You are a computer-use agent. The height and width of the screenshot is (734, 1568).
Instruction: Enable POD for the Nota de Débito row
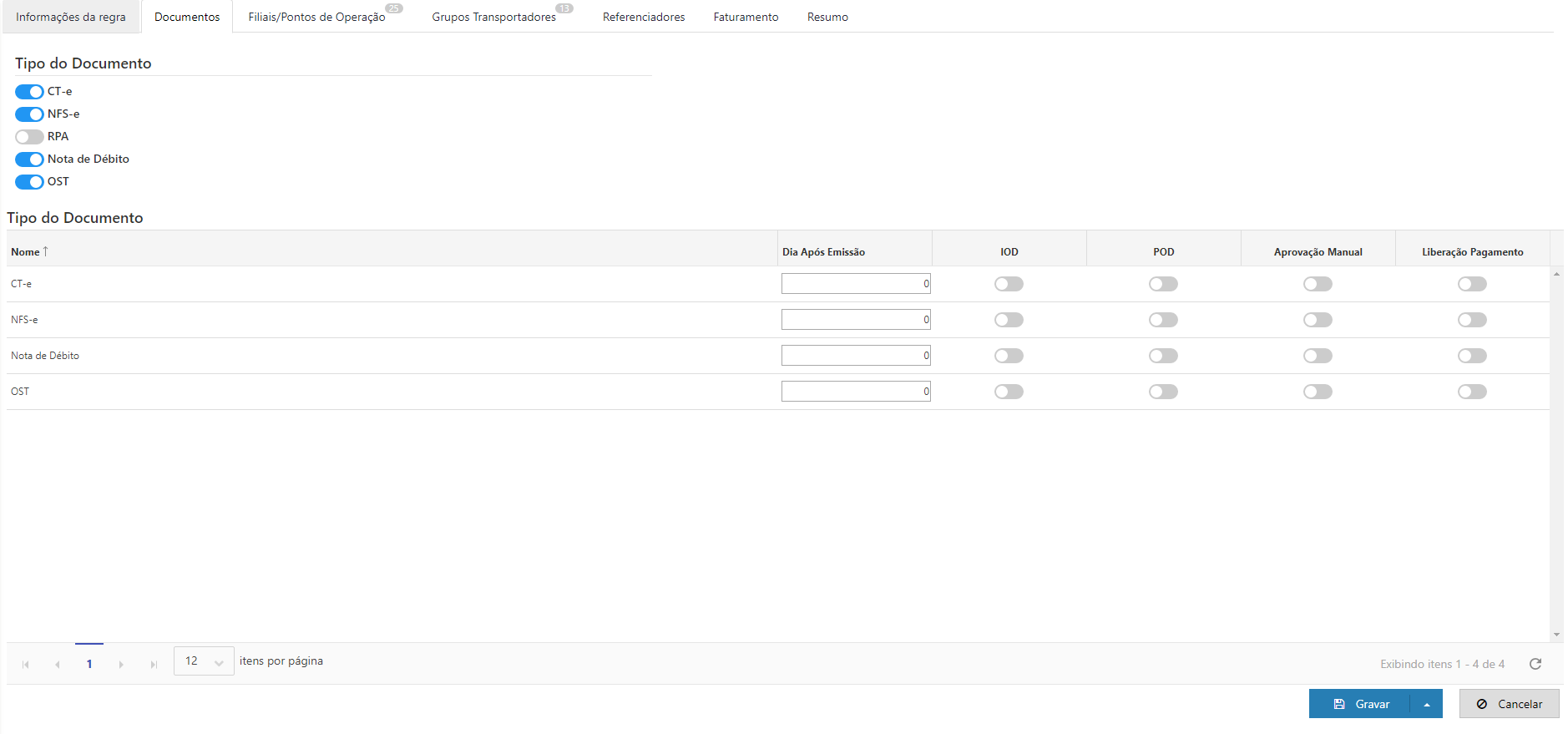tap(1163, 356)
